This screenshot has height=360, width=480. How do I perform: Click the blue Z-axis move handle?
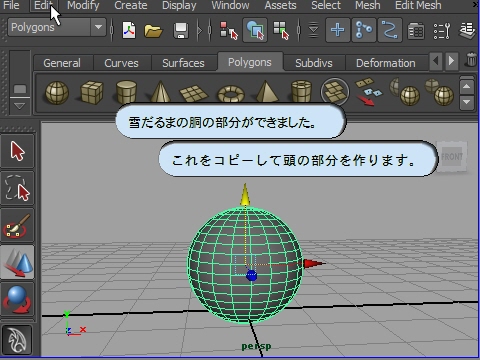[x=251, y=276]
